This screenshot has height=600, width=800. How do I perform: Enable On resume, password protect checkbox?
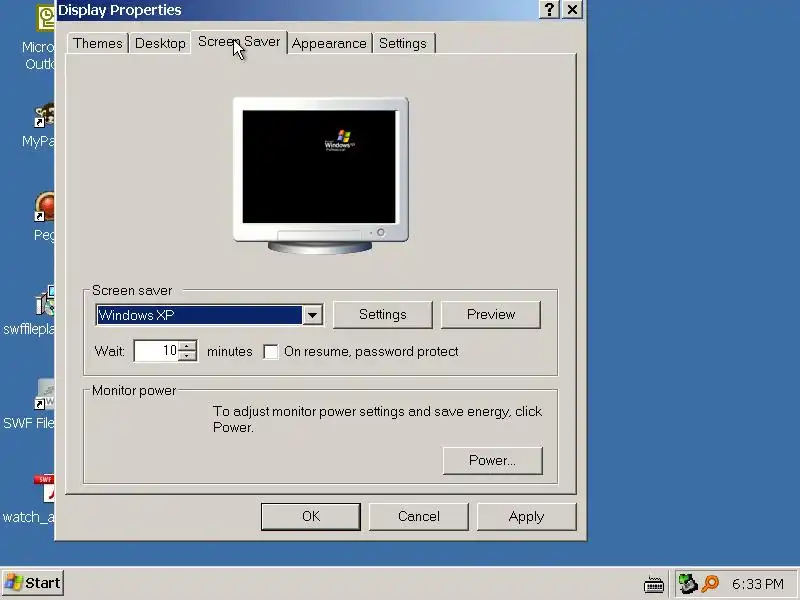point(270,352)
